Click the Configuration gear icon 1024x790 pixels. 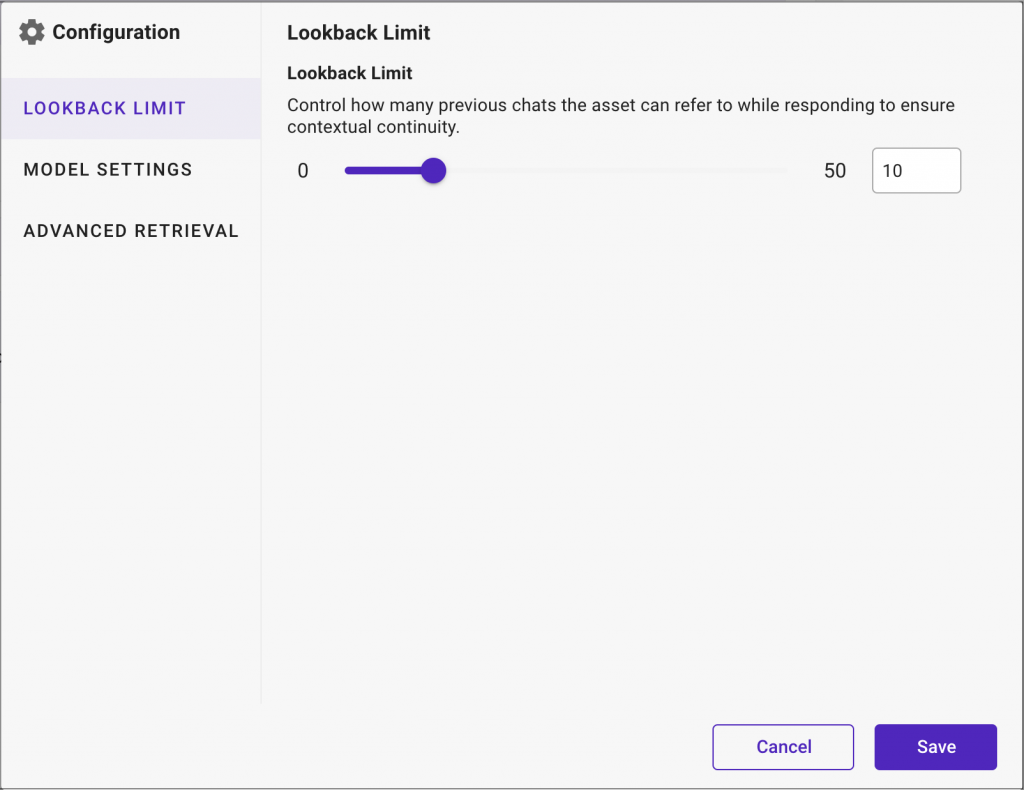click(31, 32)
